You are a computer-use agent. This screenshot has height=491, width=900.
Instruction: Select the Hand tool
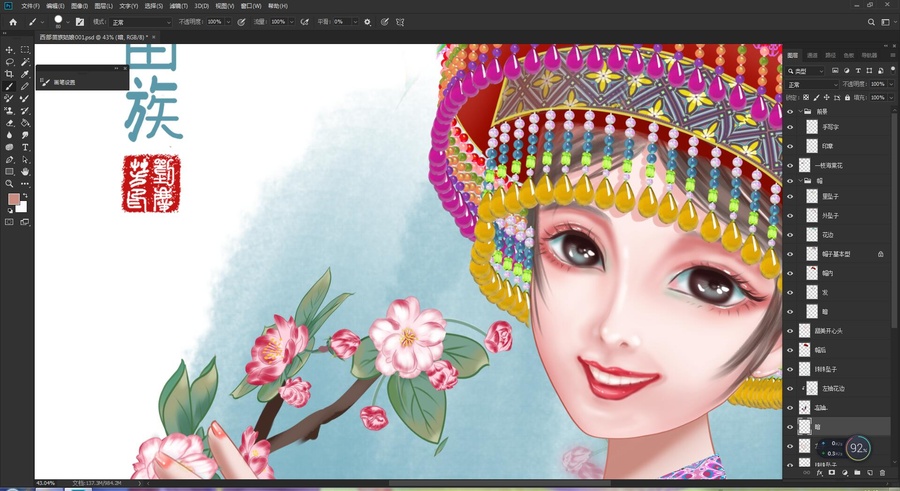coord(25,172)
